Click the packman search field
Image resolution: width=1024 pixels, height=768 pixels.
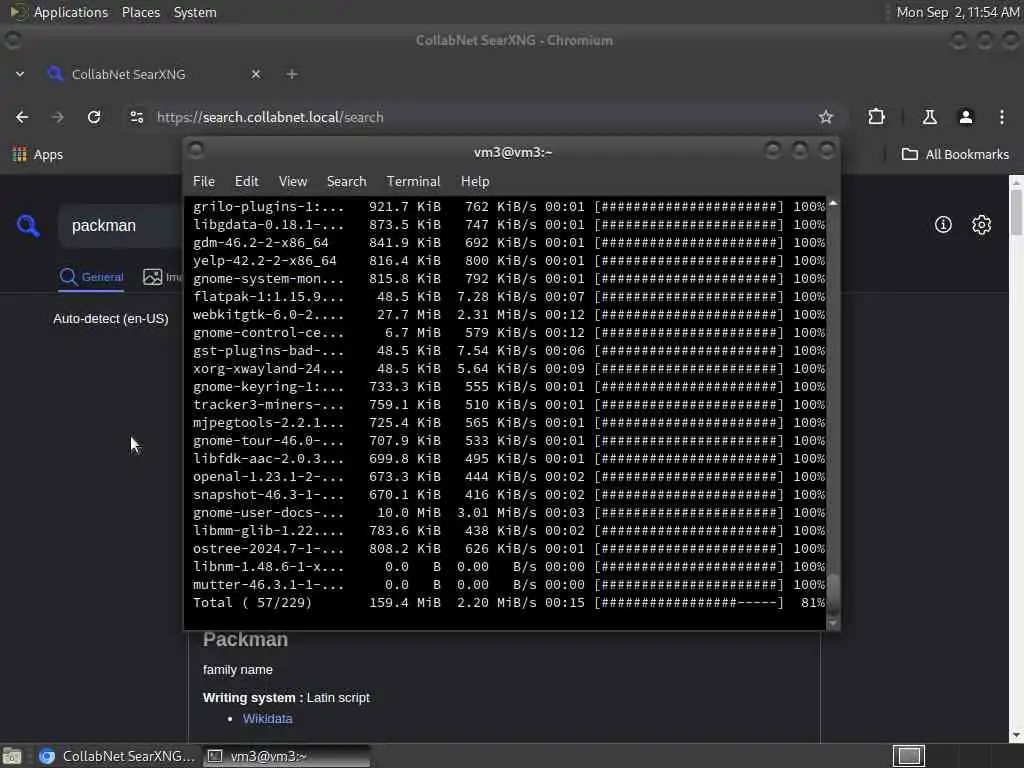121,225
